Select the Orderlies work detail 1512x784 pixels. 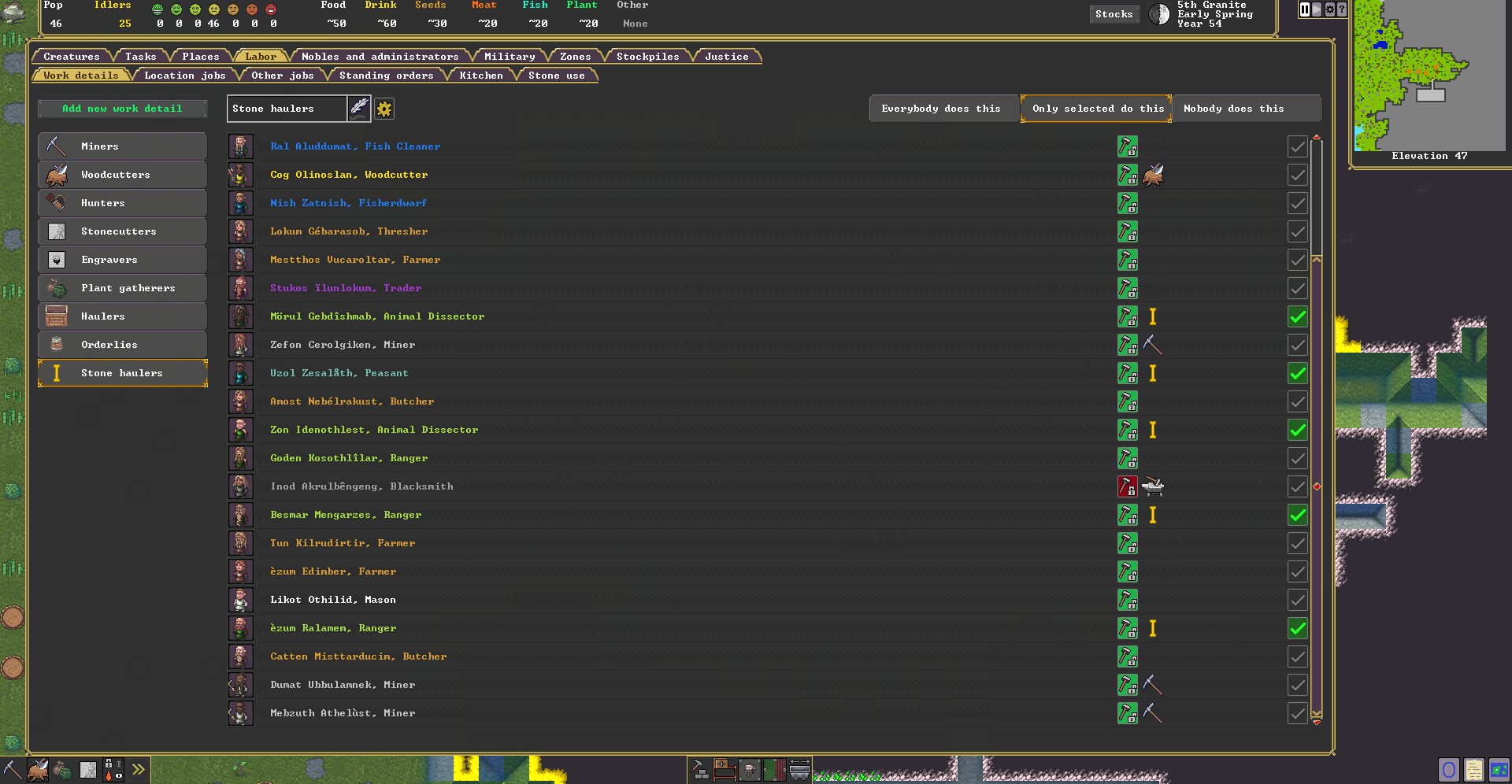point(122,345)
